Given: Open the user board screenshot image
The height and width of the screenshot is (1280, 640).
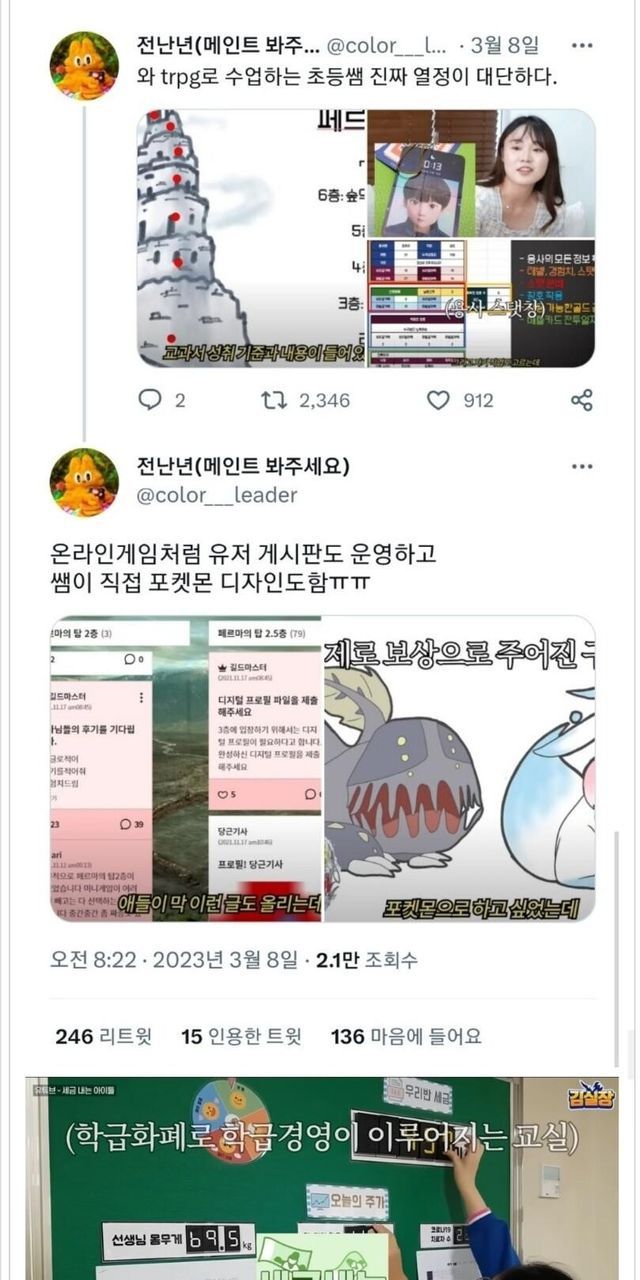Looking at the screenshot, I should pos(186,769).
